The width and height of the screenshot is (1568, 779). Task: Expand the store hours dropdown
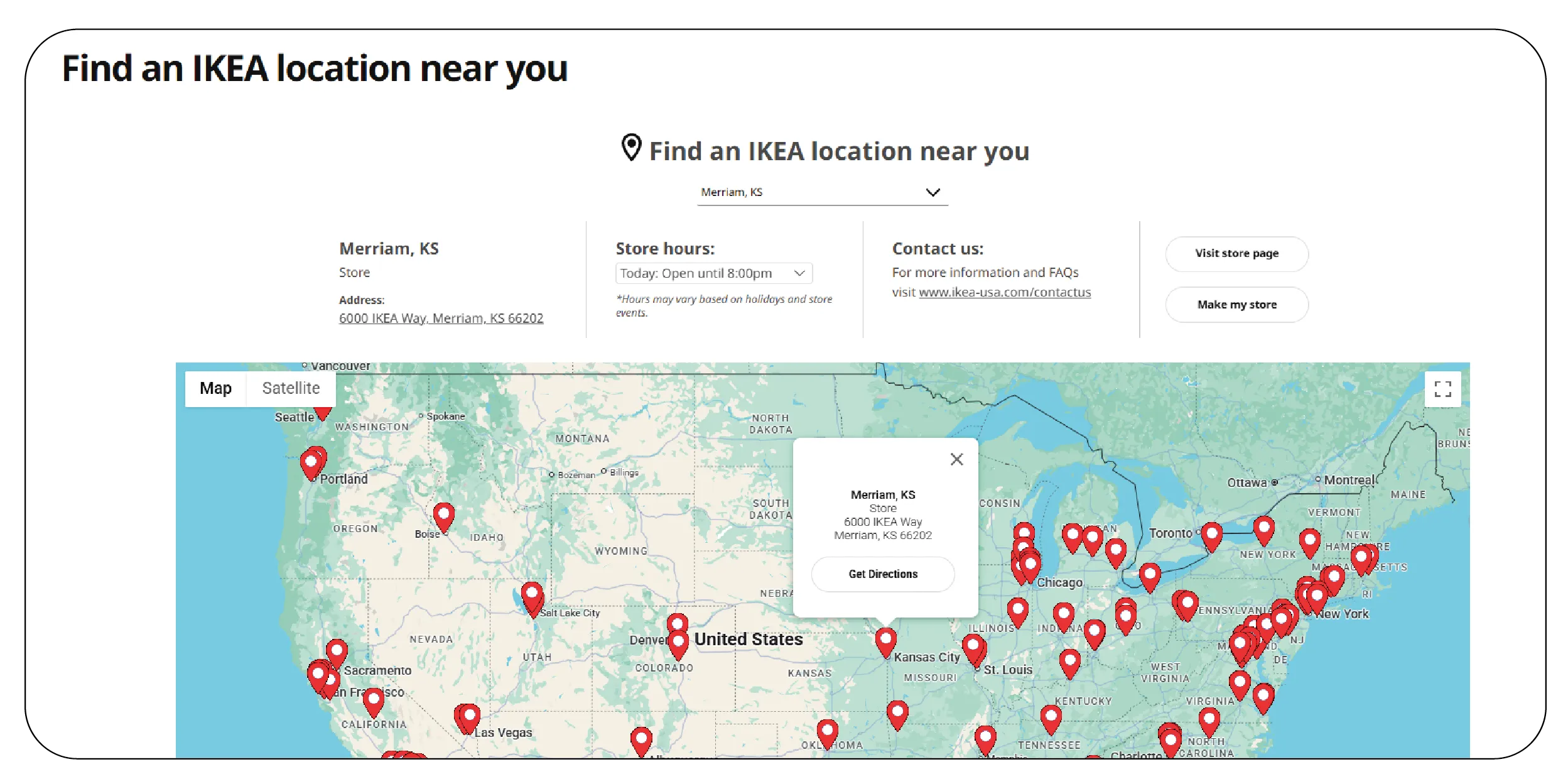[x=713, y=272]
